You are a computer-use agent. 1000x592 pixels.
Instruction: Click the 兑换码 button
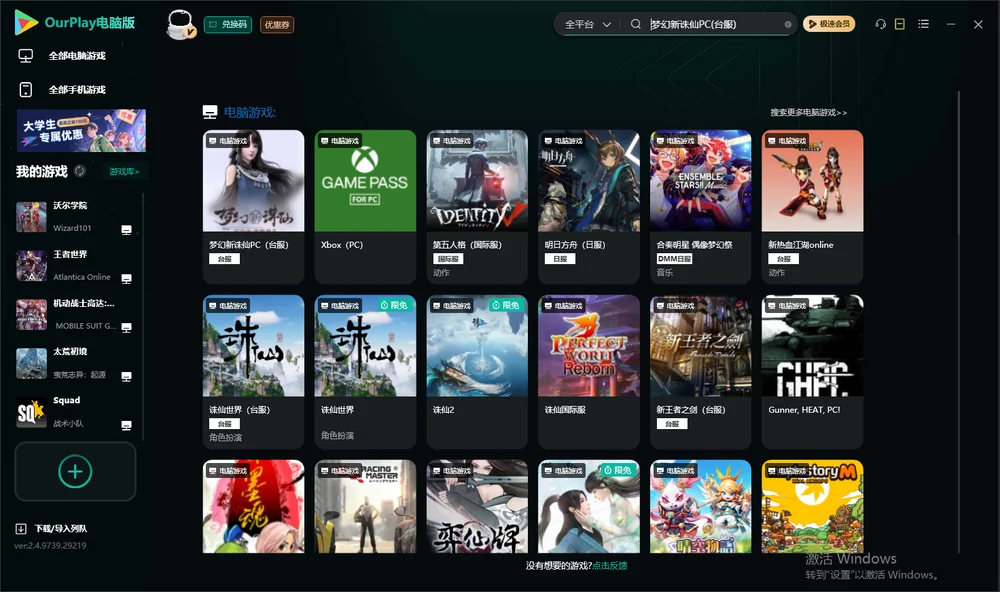tap(228, 25)
